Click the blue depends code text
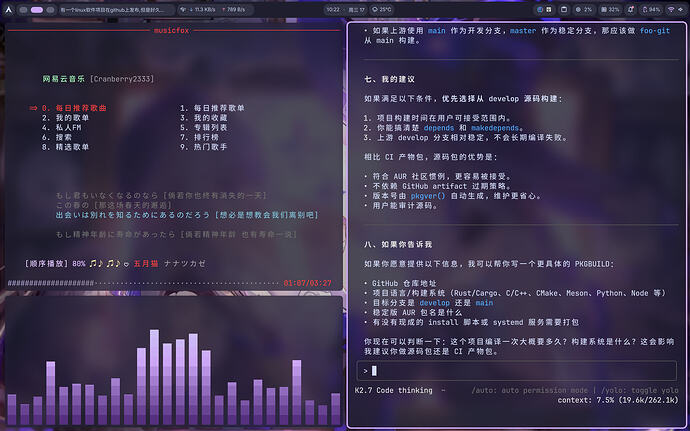This screenshot has height=431, width=690. click(439, 128)
